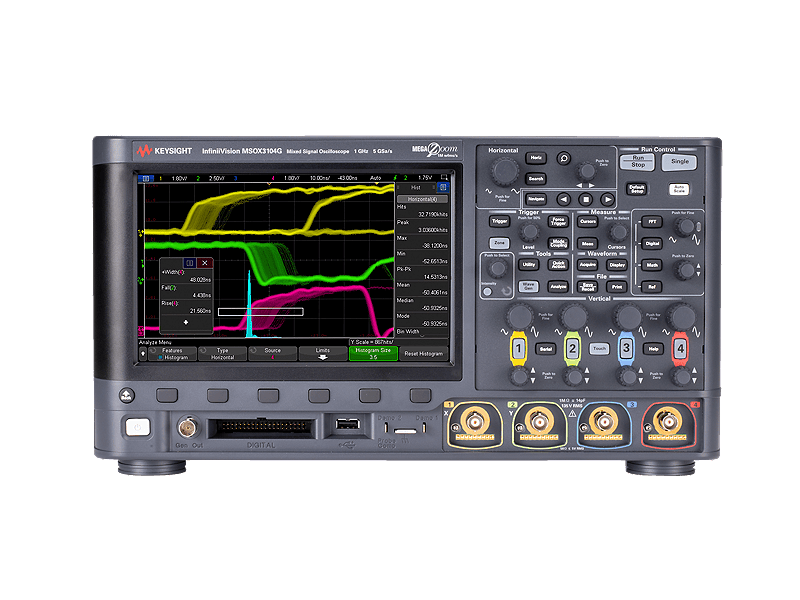
Task: Tap the Print key
Action: [x=617, y=287]
